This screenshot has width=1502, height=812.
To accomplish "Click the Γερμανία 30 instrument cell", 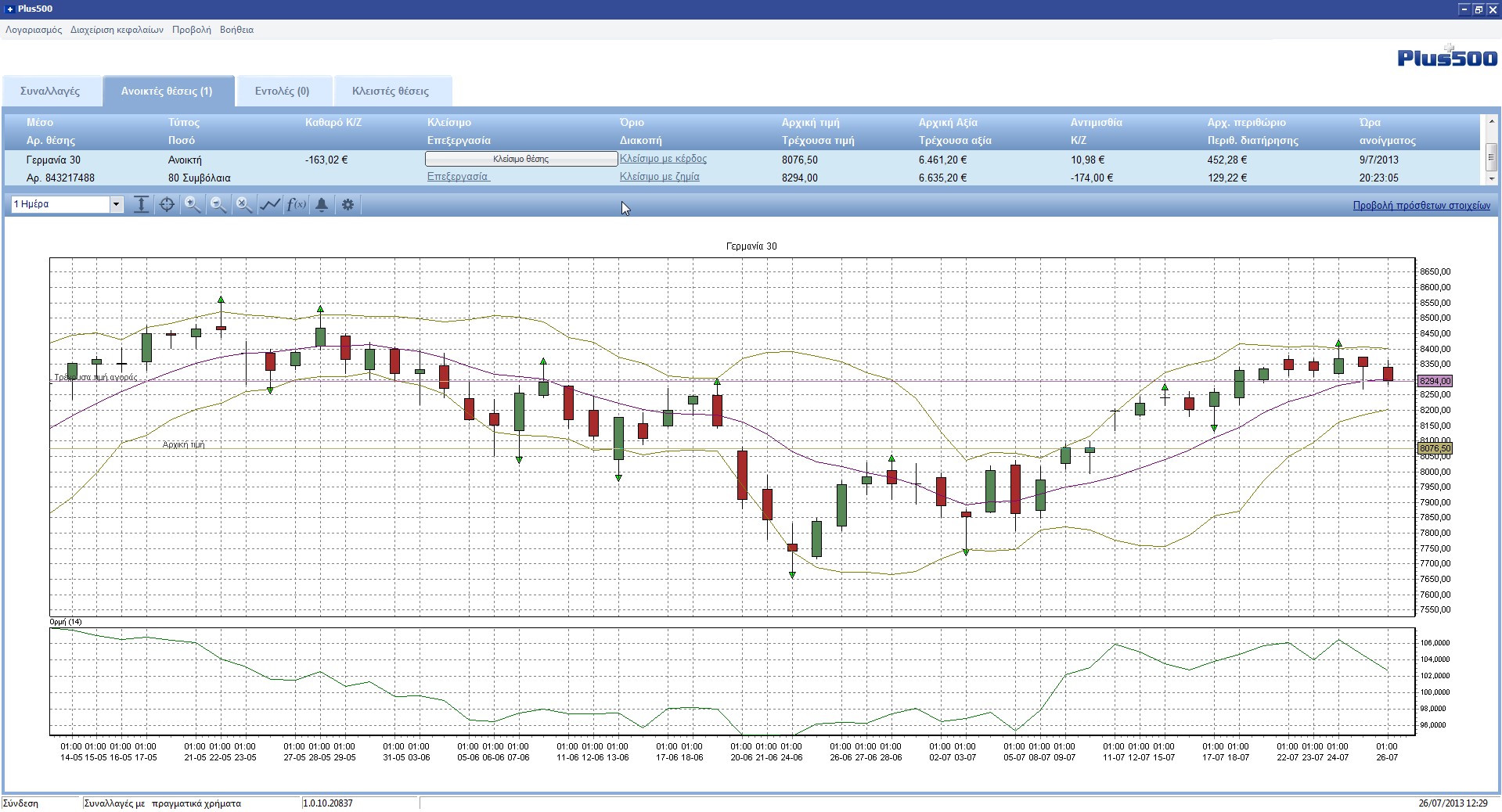I will tap(53, 160).
